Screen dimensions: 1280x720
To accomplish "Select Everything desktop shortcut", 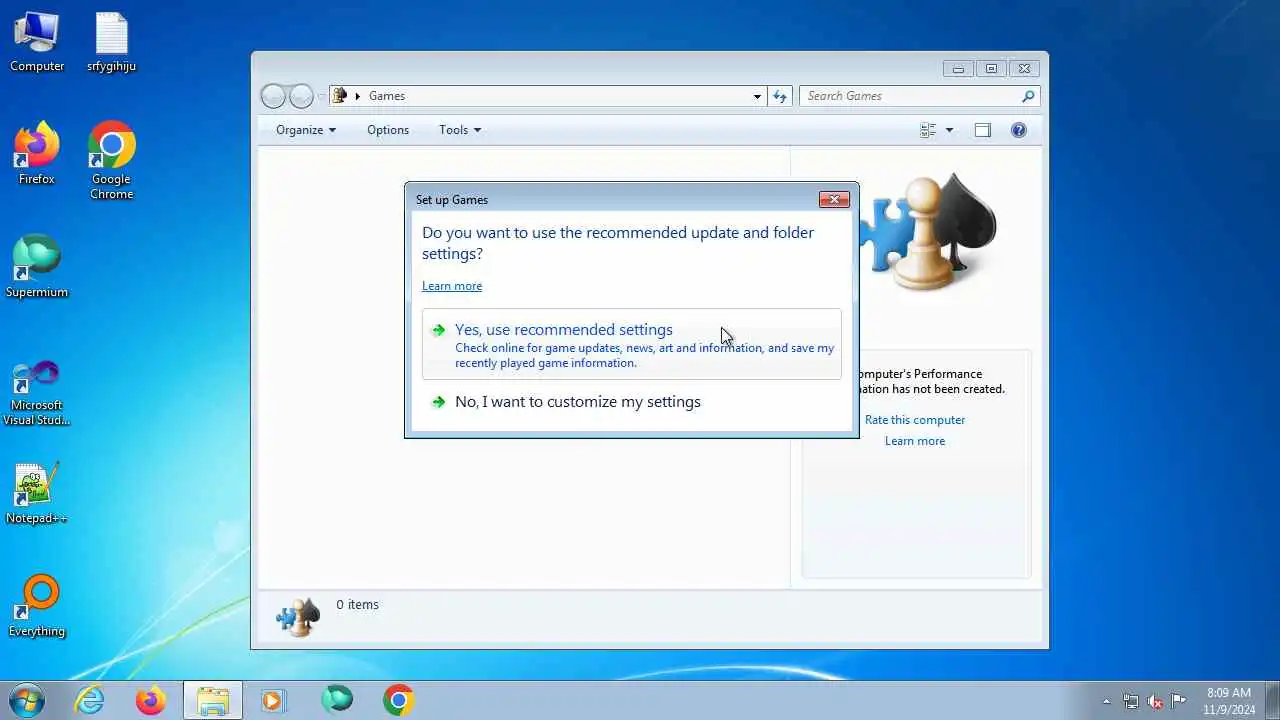I will coord(37,606).
